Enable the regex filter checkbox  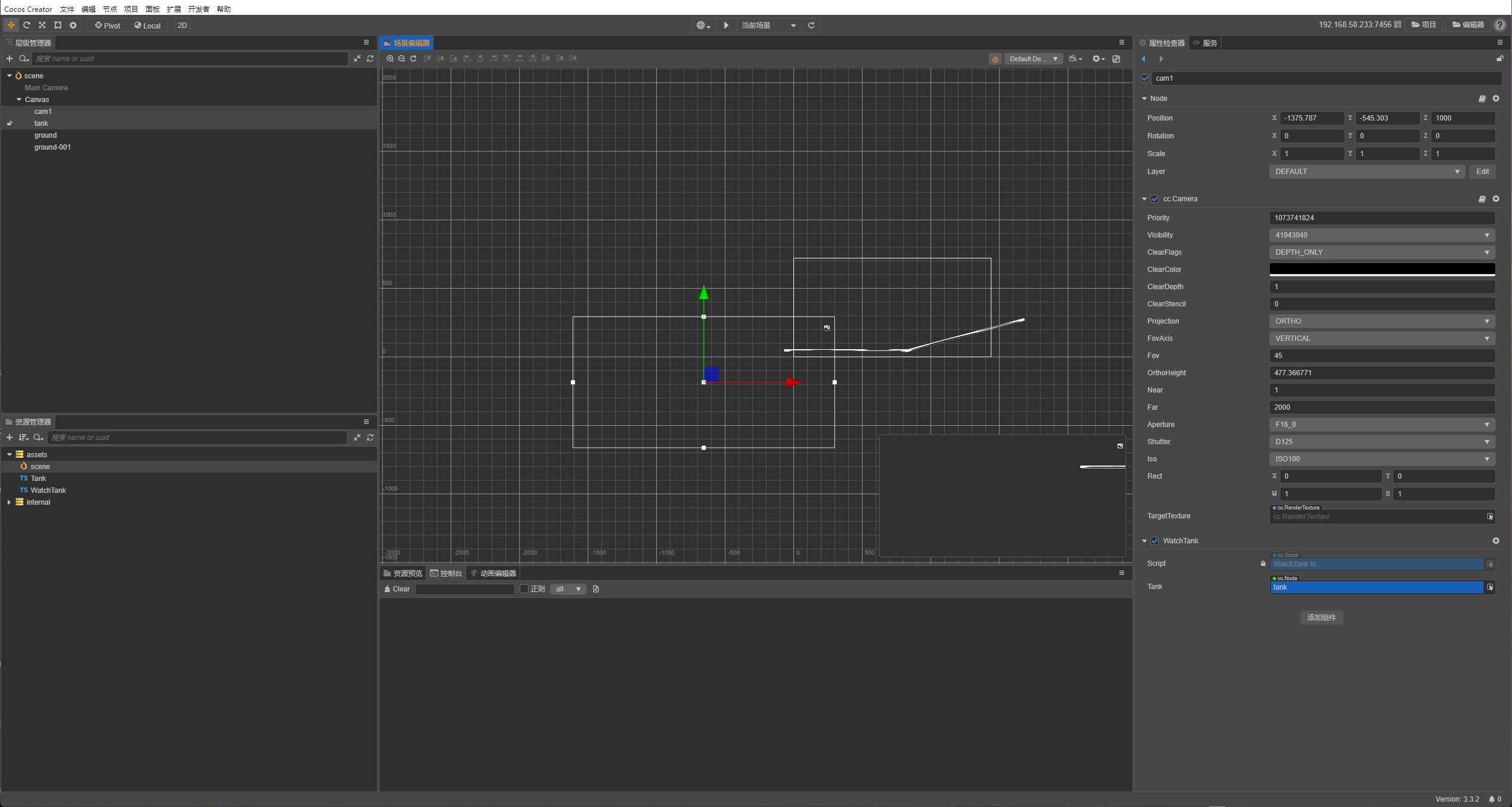(x=524, y=589)
